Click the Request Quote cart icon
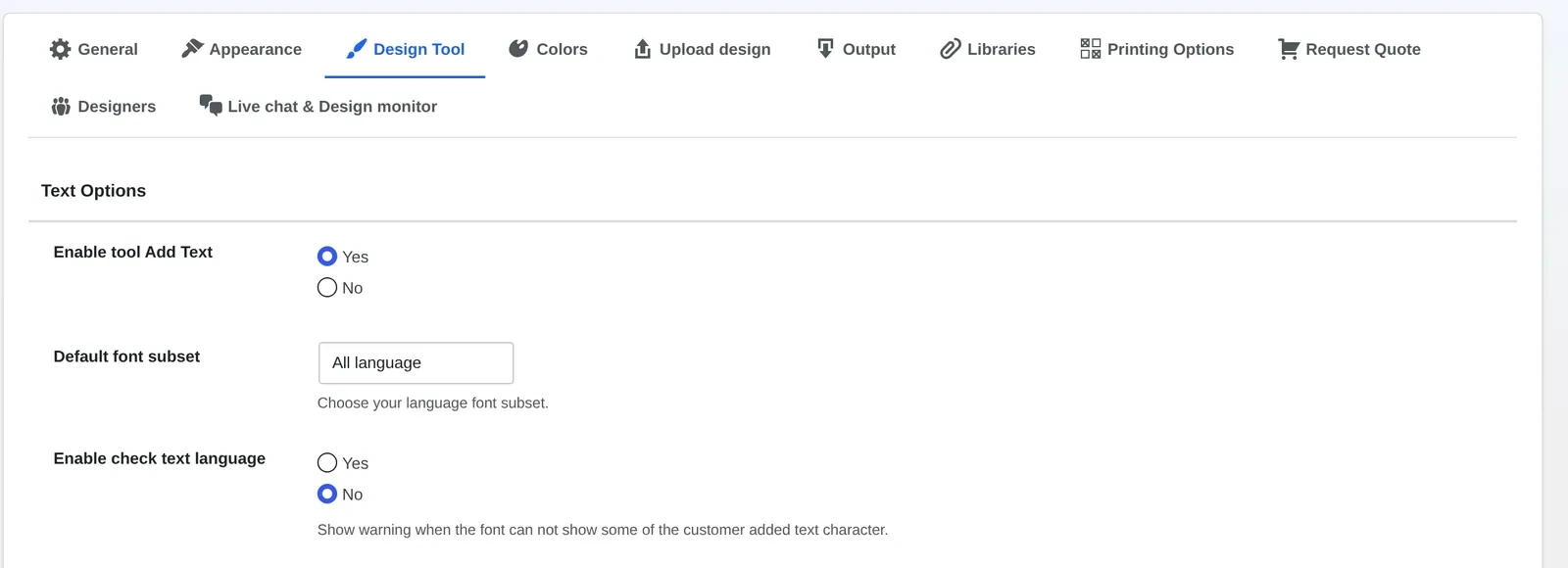This screenshot has width=1568, height=568. coord(1289,49)
